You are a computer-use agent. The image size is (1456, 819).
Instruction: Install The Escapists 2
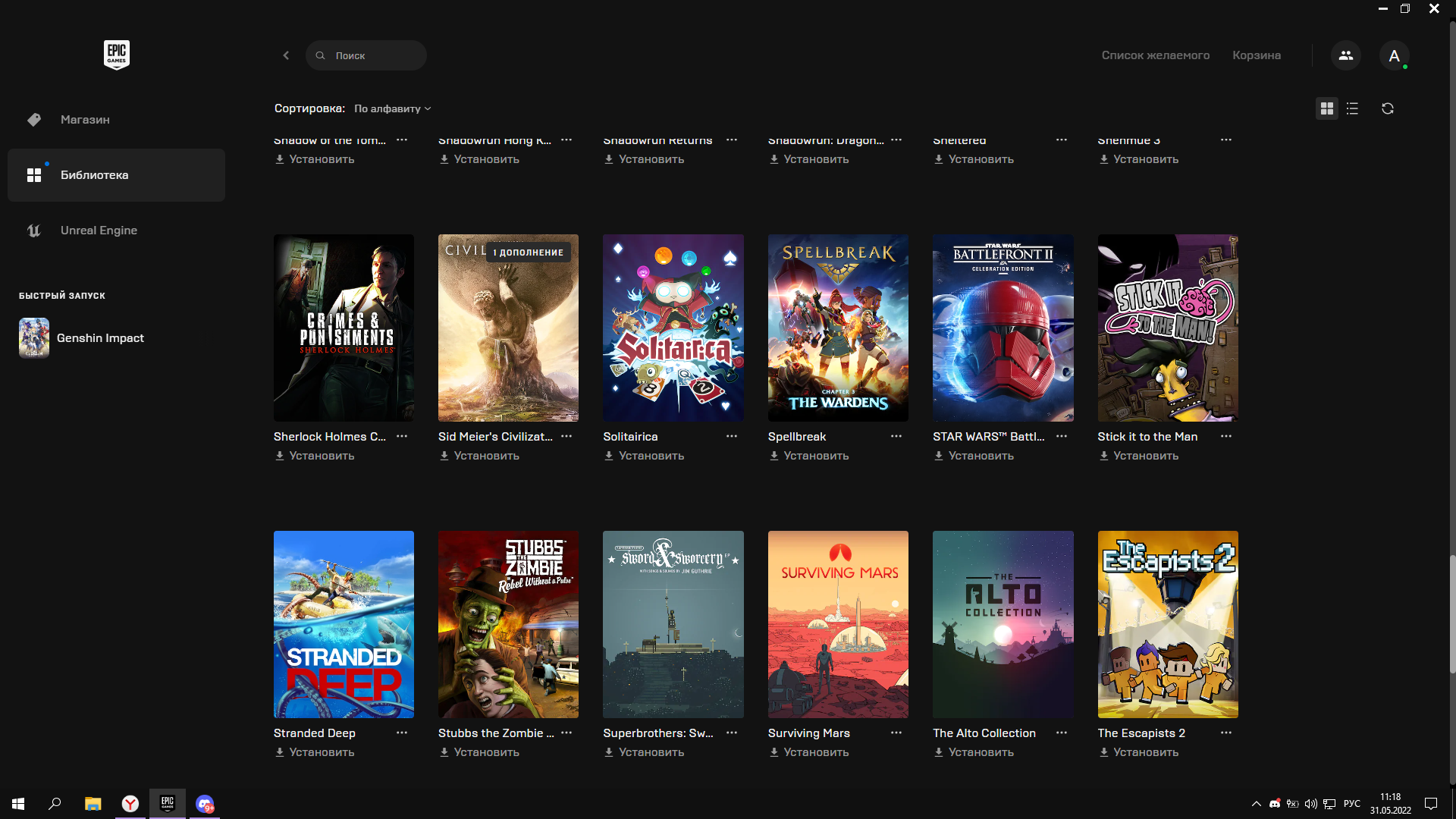[x=1139, y=752]
